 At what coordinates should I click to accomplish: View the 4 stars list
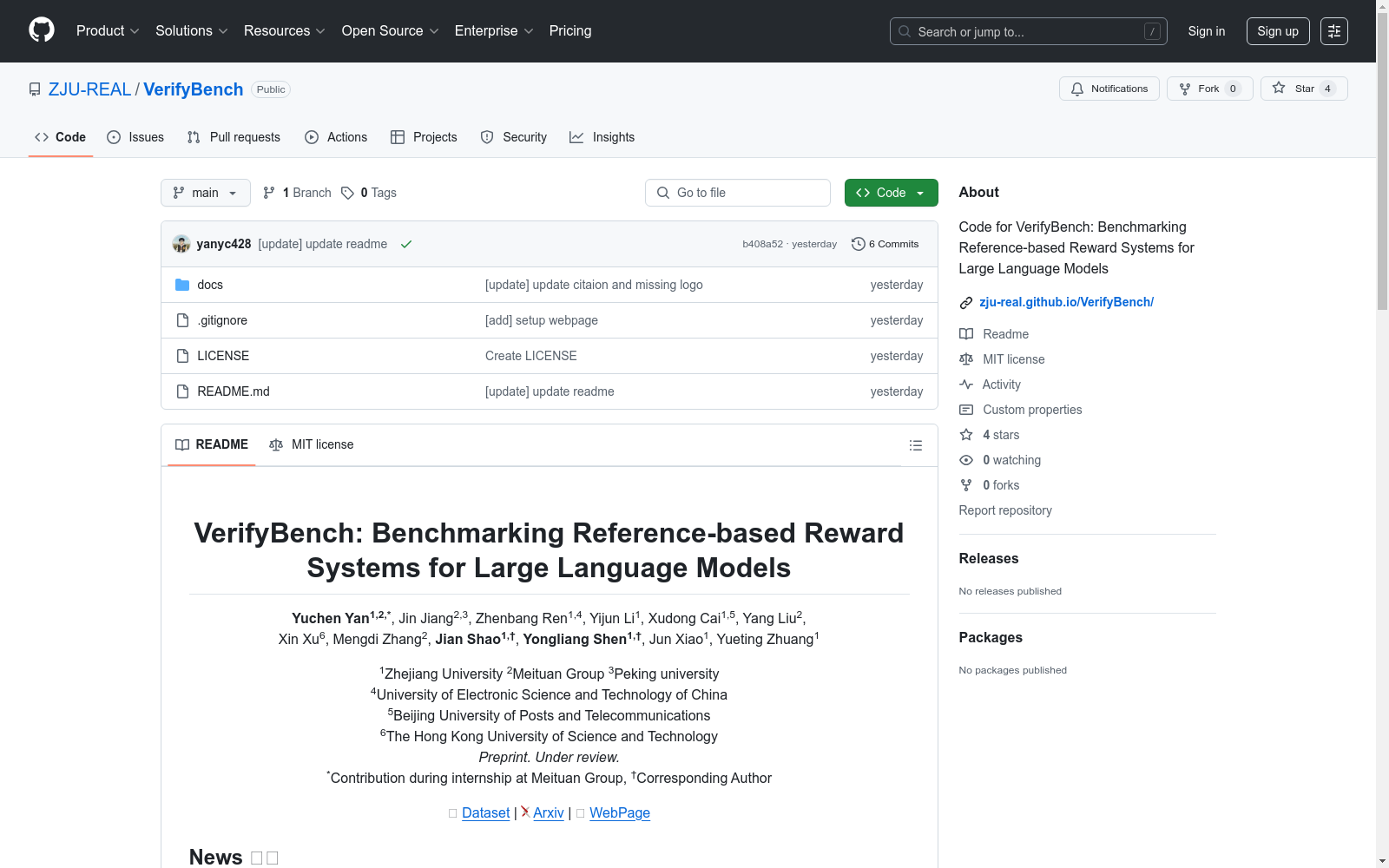click(x=990, y=435)
